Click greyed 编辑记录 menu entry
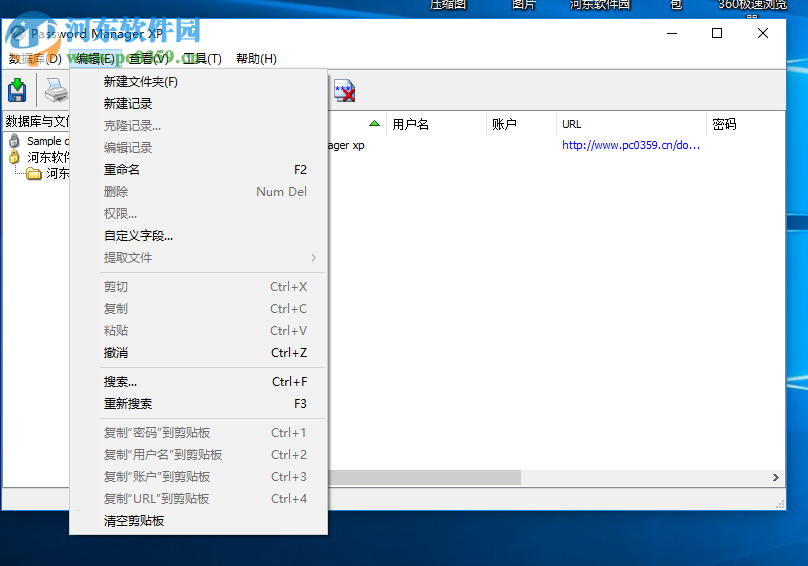 [198, 147]
